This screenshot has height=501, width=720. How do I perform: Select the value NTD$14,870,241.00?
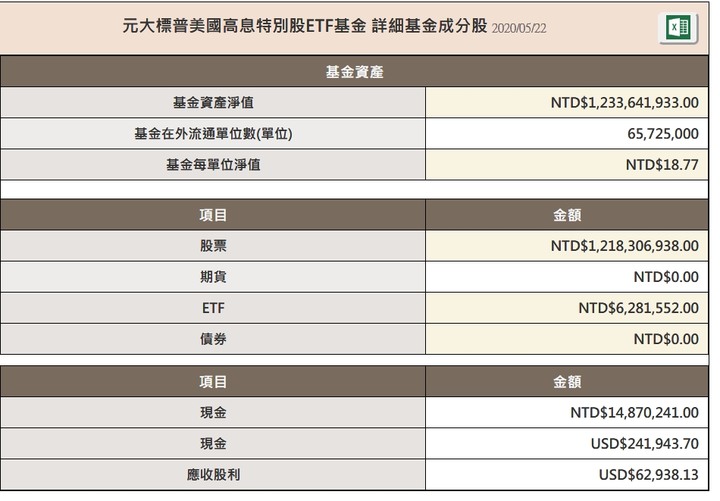[x=635, y=412]
